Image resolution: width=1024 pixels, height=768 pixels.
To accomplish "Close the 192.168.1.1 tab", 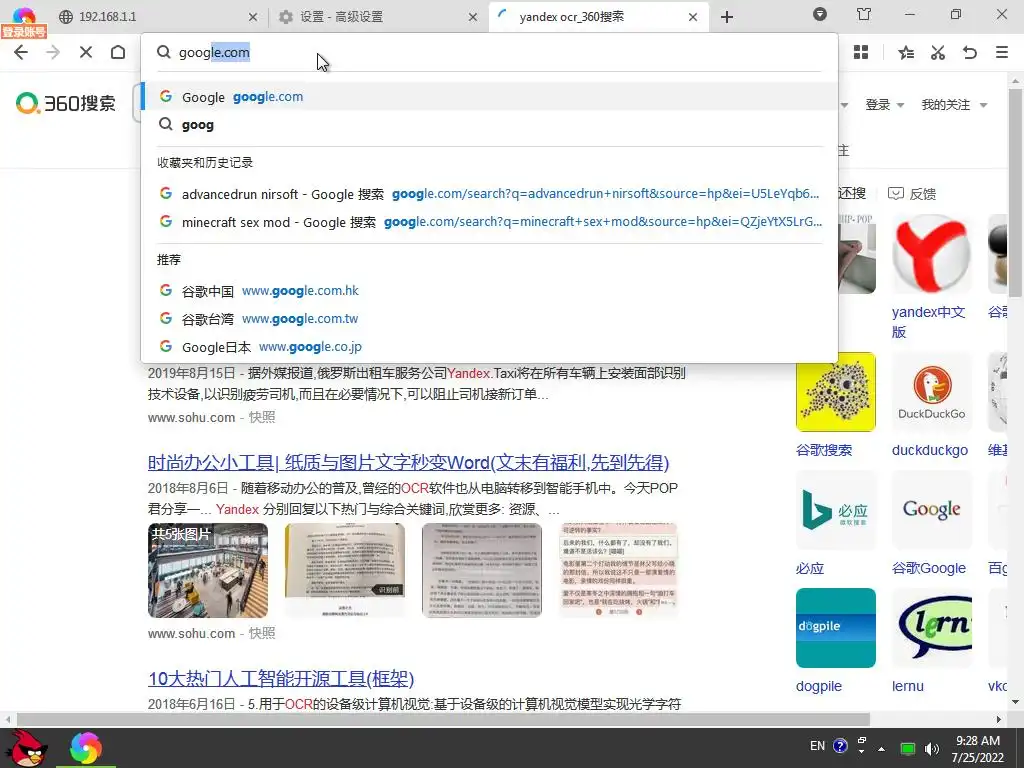I will click(253, 17).
